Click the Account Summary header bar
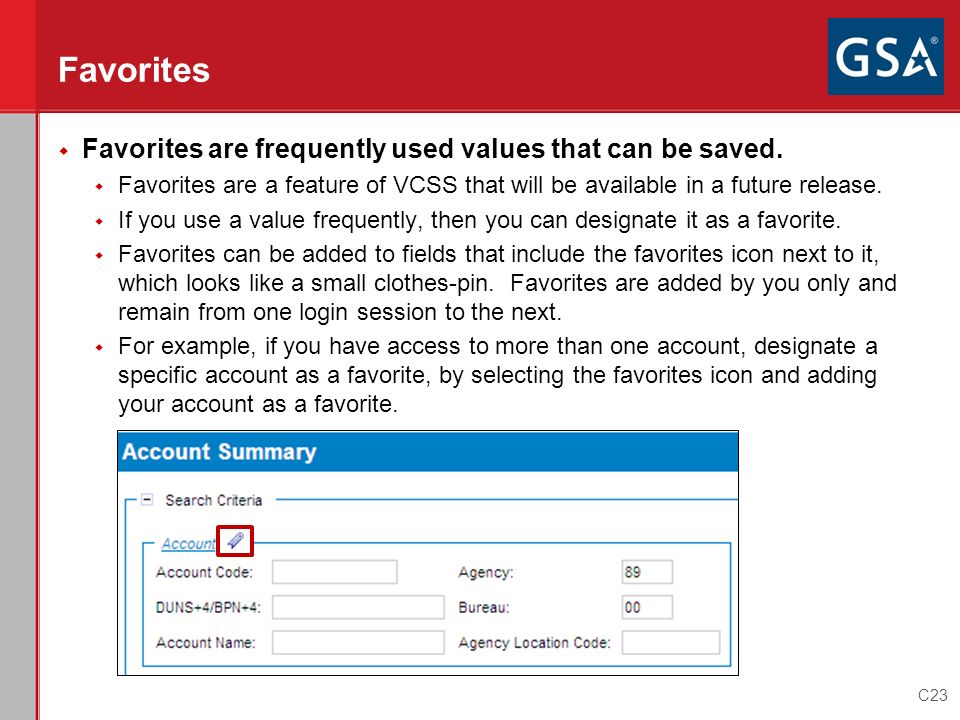The height and width of the screenshot is (720, 960). pyautogui.click(x=428, y=452)
